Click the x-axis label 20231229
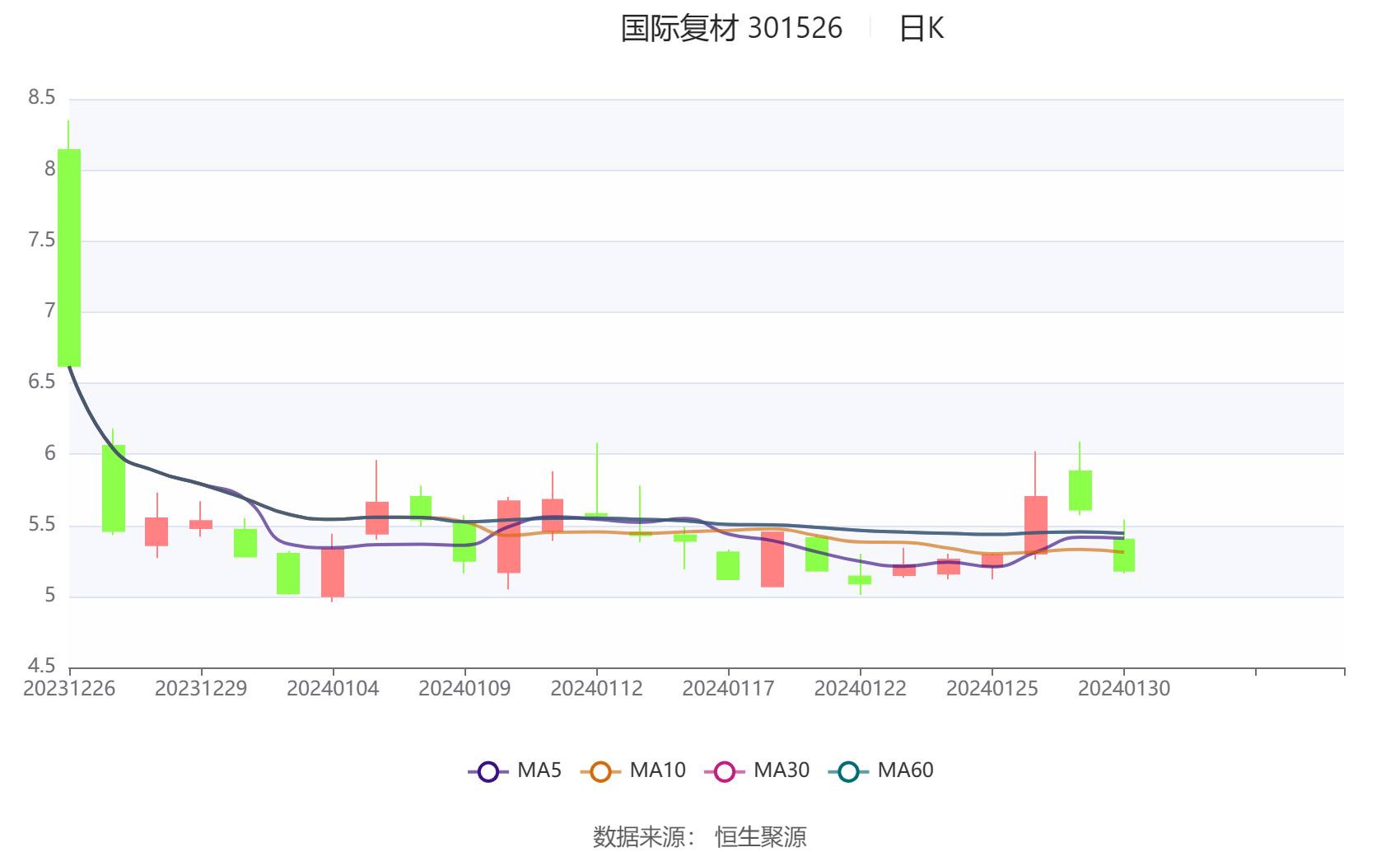 pyautogui.click(x=201, y=689)
